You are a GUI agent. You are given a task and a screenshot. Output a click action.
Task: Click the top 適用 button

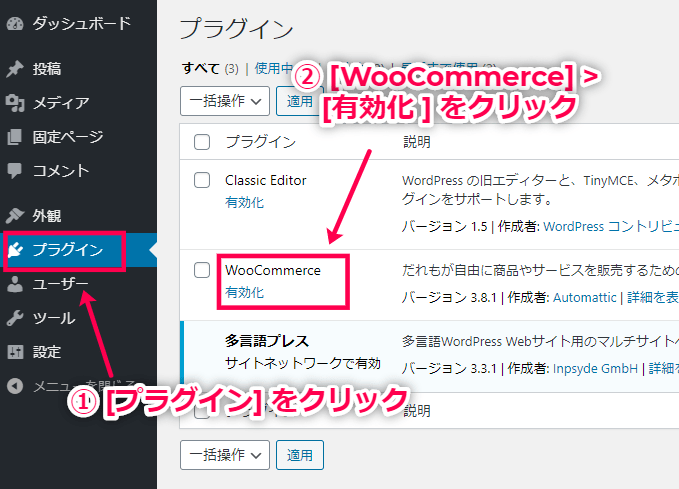[300, 101]
